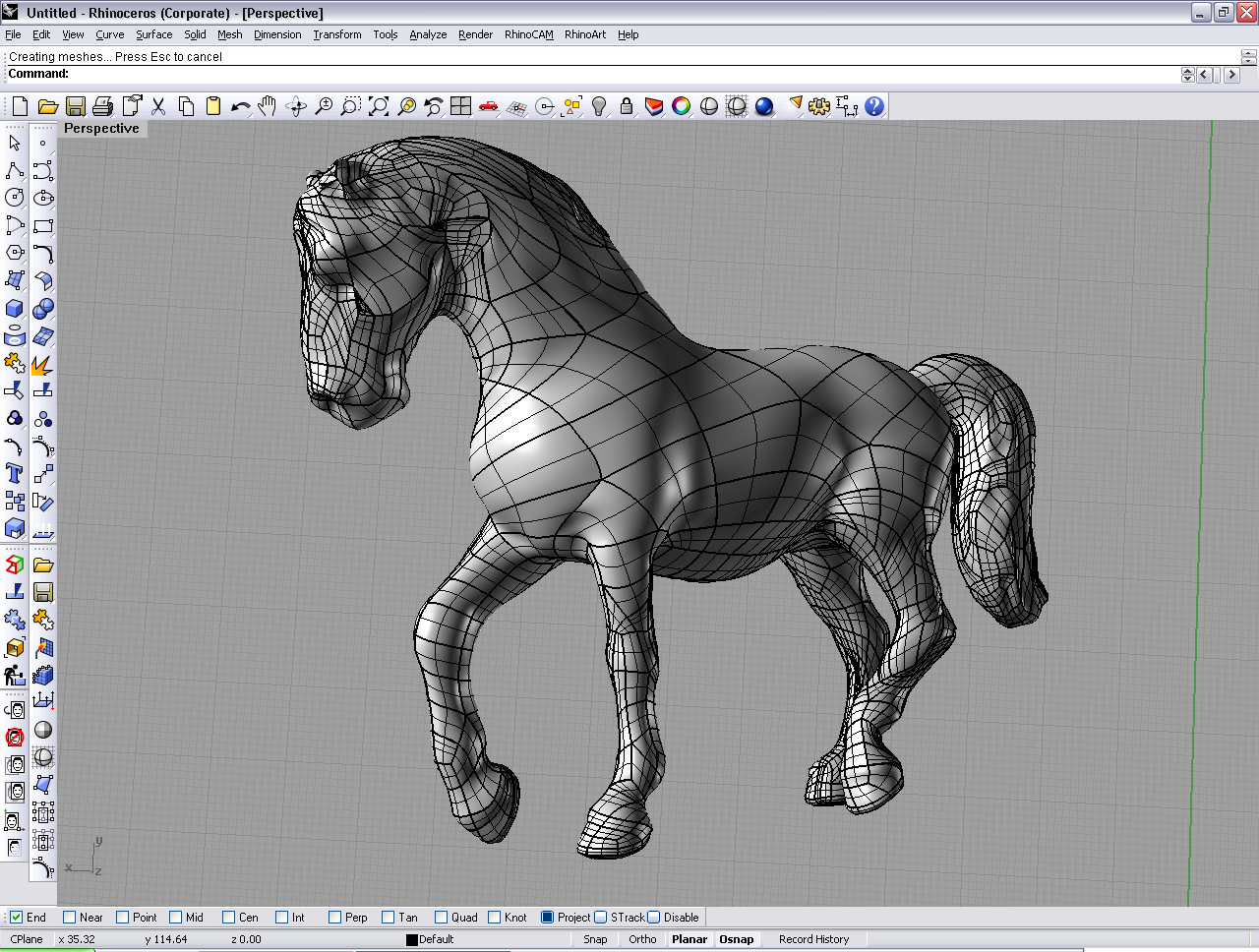The width and height of the screenshot is (1259, 952).
Task: Open the Surface menu
Action: tap(153, 34)
